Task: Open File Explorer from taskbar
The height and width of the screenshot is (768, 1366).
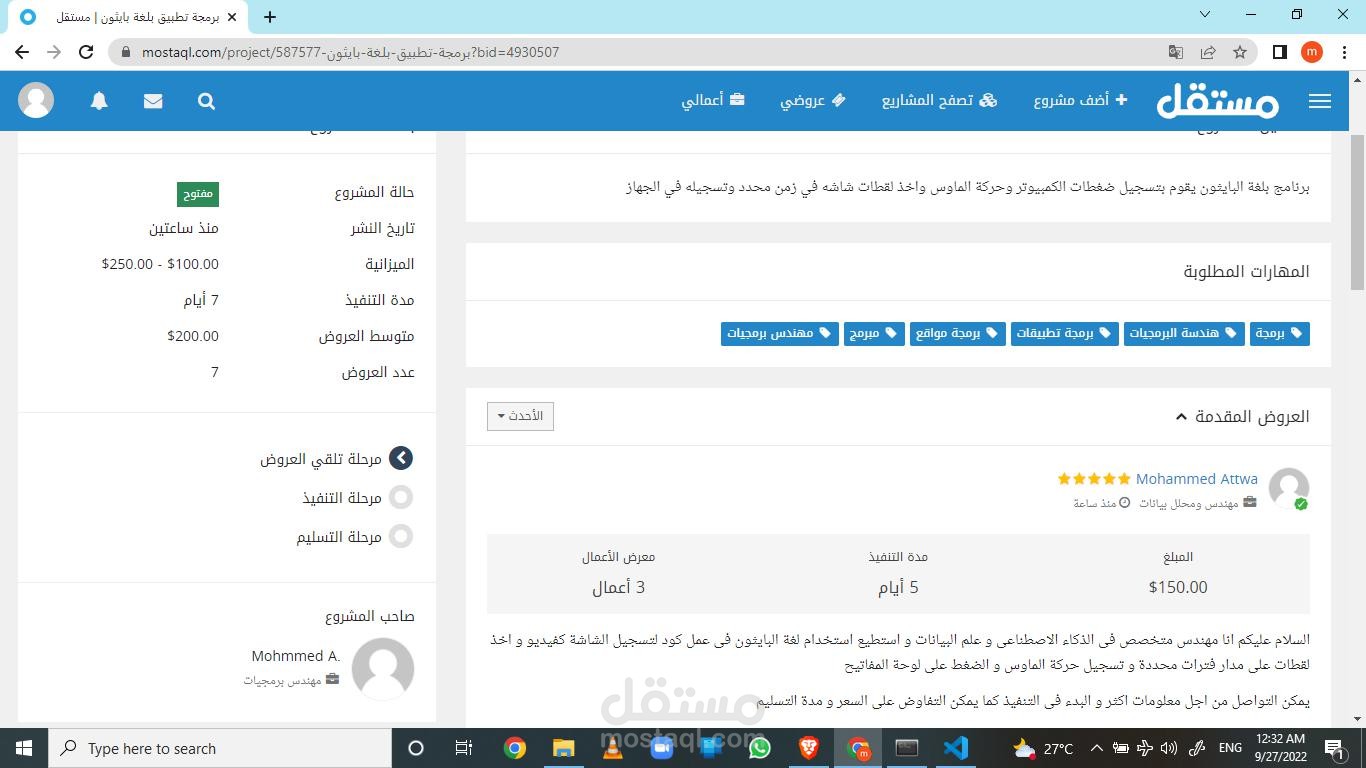Action: tap(563, 748)
